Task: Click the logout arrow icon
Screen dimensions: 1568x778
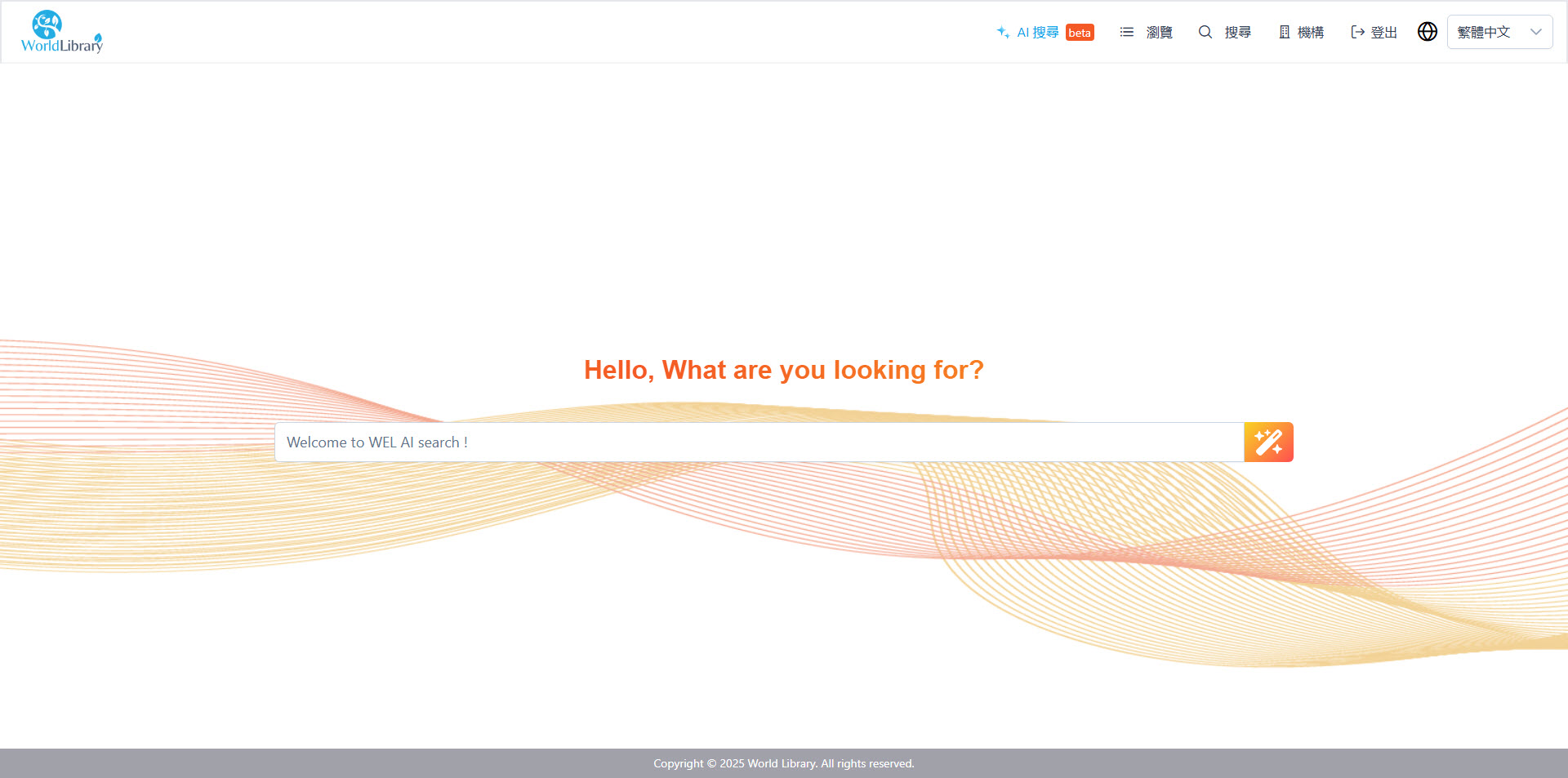Action: 1357,32
